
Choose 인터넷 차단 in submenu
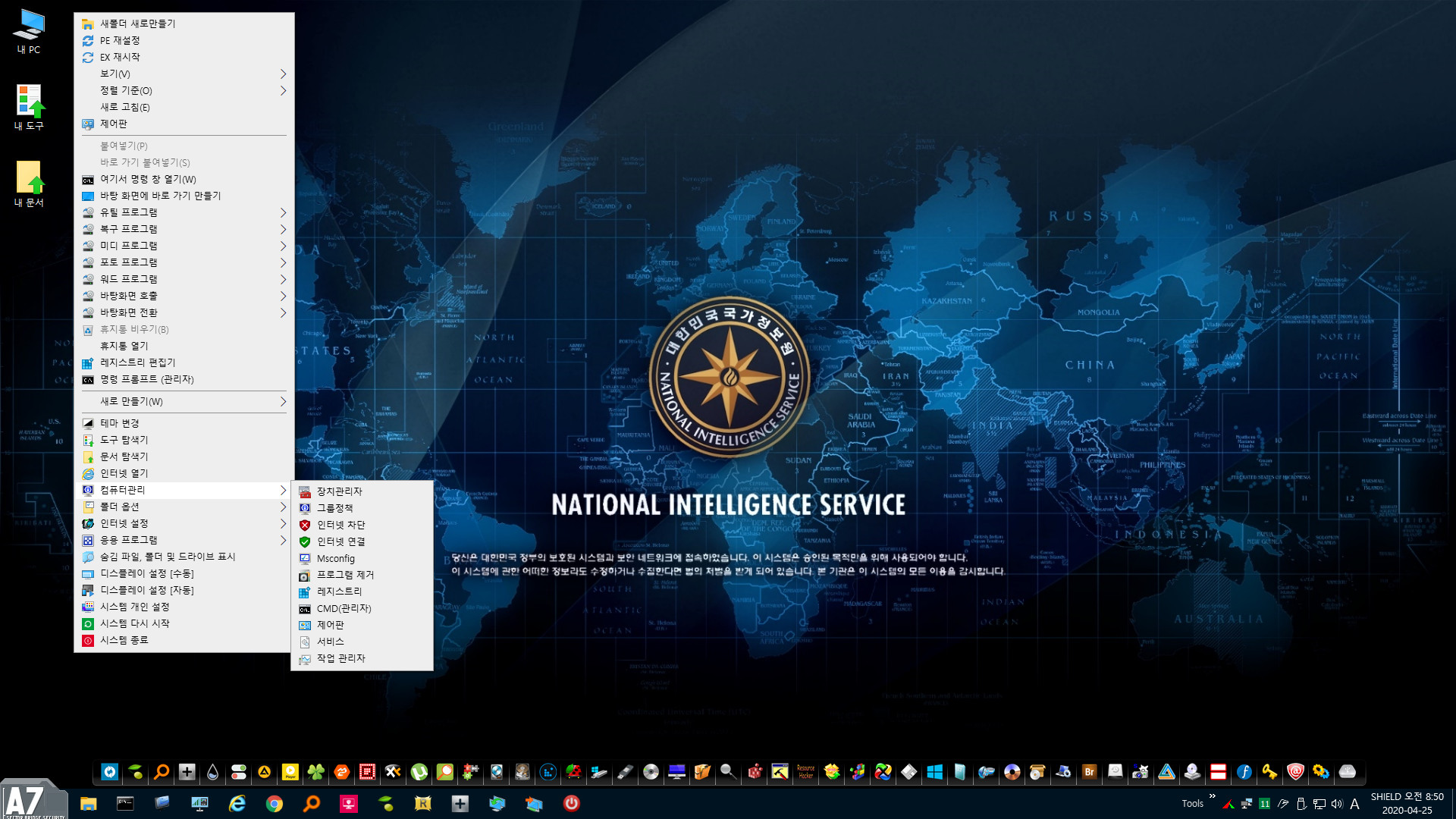coord(362,525)
